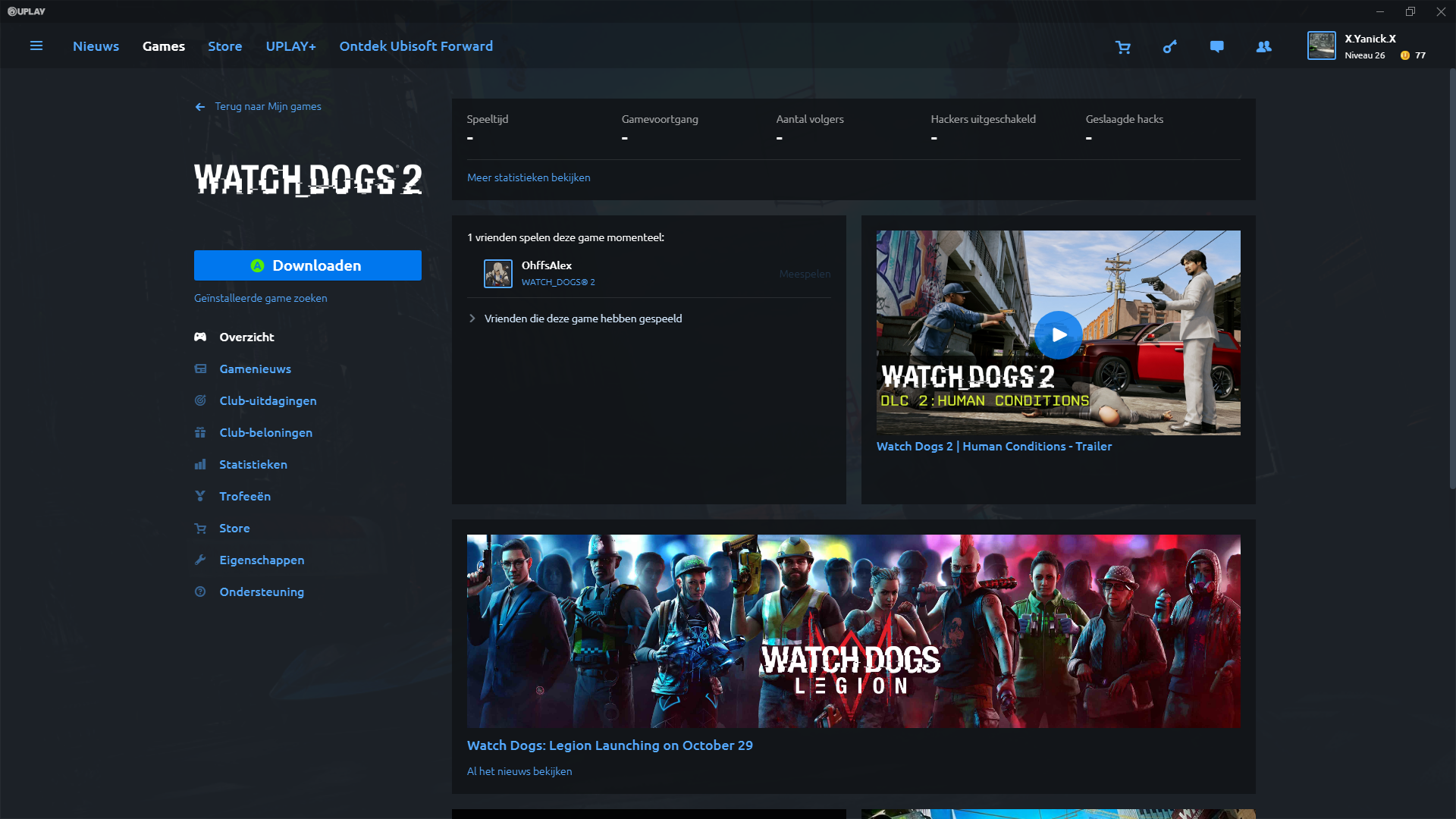Open Eigenschappen in sidebar

click(x=262, y=560)
